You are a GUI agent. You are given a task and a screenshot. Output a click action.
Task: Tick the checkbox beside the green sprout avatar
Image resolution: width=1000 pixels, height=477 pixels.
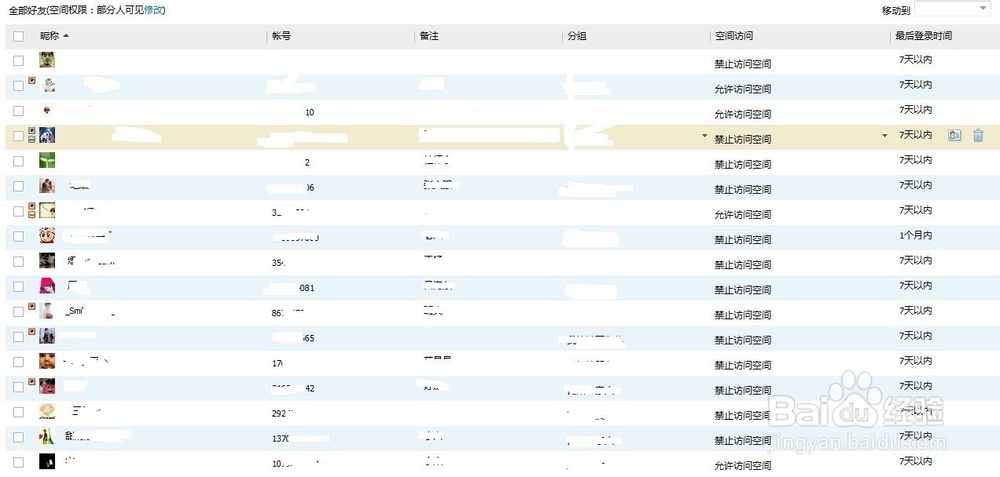(18, 161)
